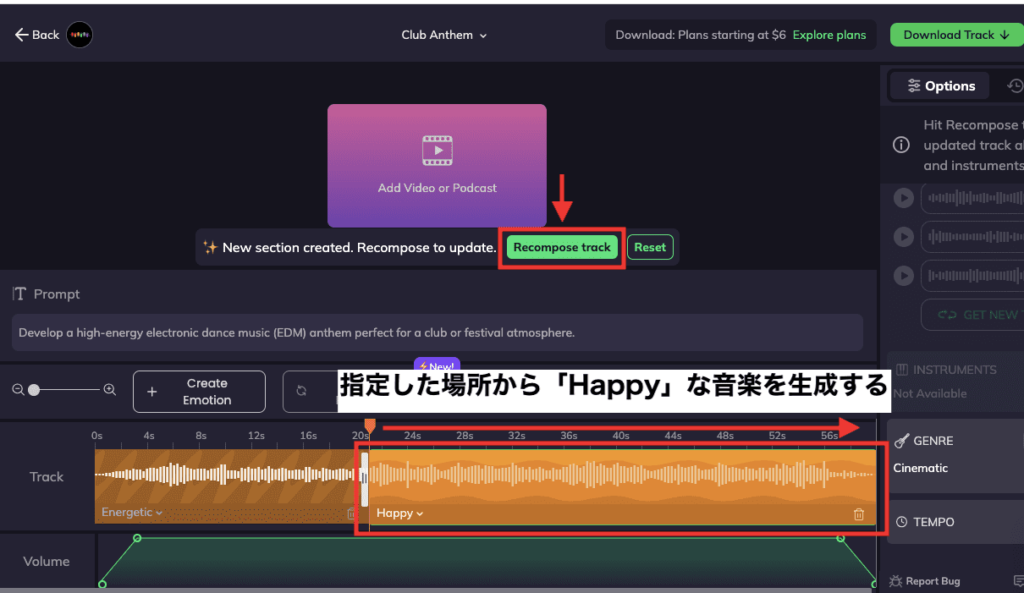Open the Happy emotion dropdown

point(400,513)
